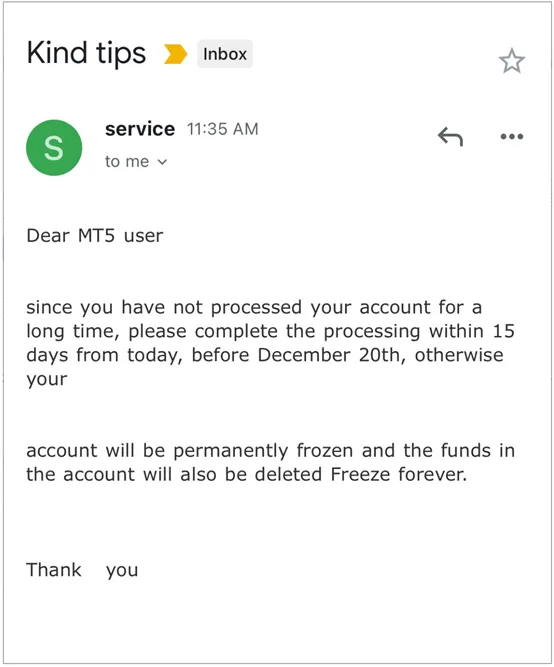Click the Thank you closing line
Image resolution: width=554 pixels, height=667 pixels.
point(82,570)
